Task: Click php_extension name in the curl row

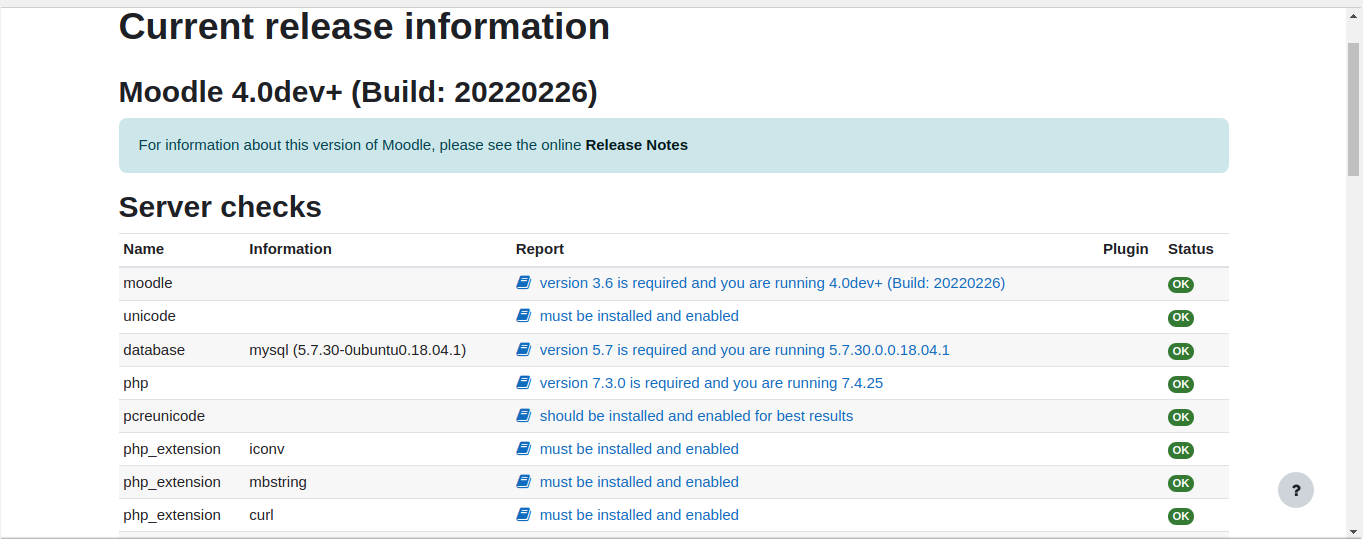Action: [172, 515]
